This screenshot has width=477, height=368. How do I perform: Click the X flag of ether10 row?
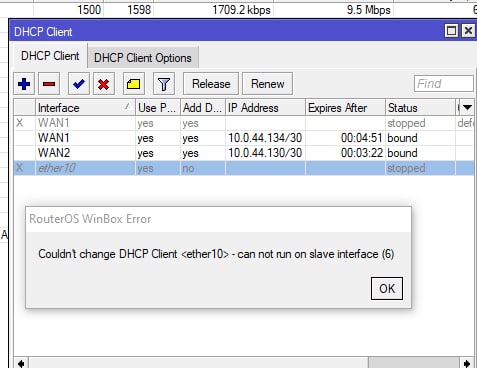(x=19, y=168)
